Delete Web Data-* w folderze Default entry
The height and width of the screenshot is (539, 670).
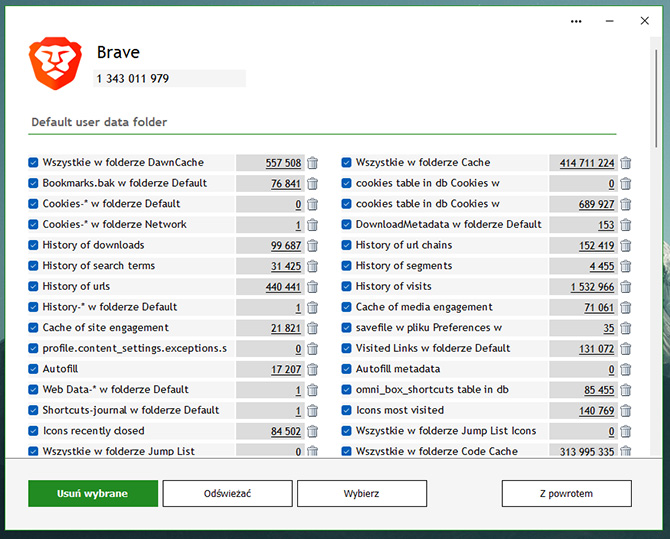312,390
